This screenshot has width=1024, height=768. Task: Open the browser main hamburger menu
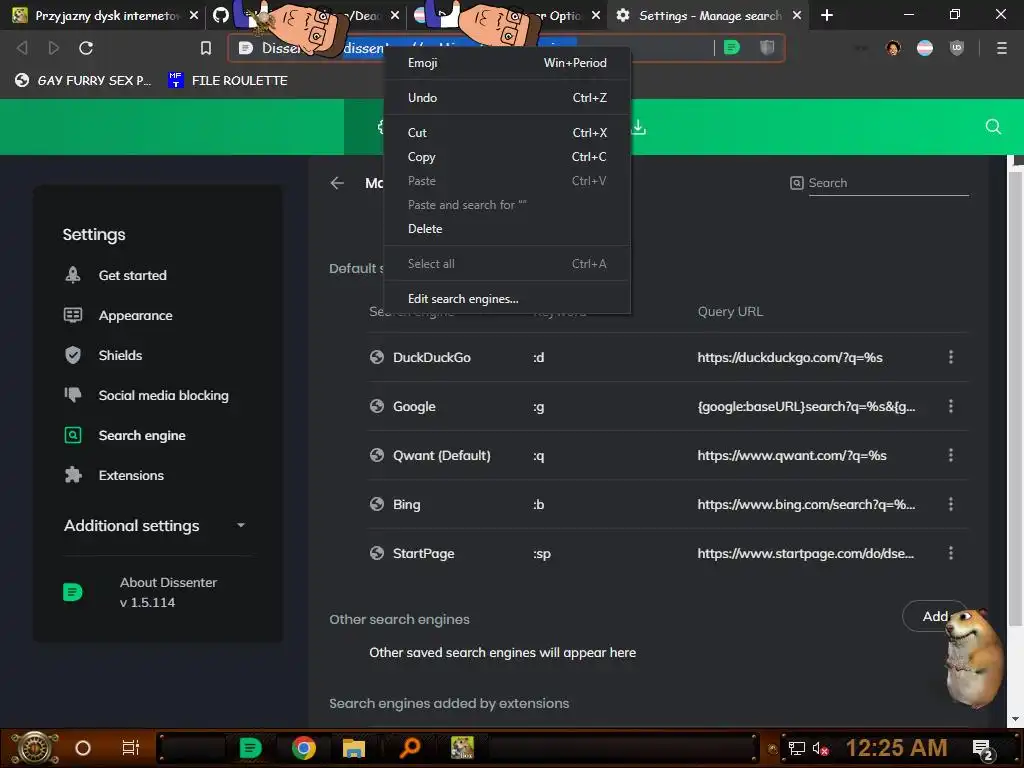1001,48
